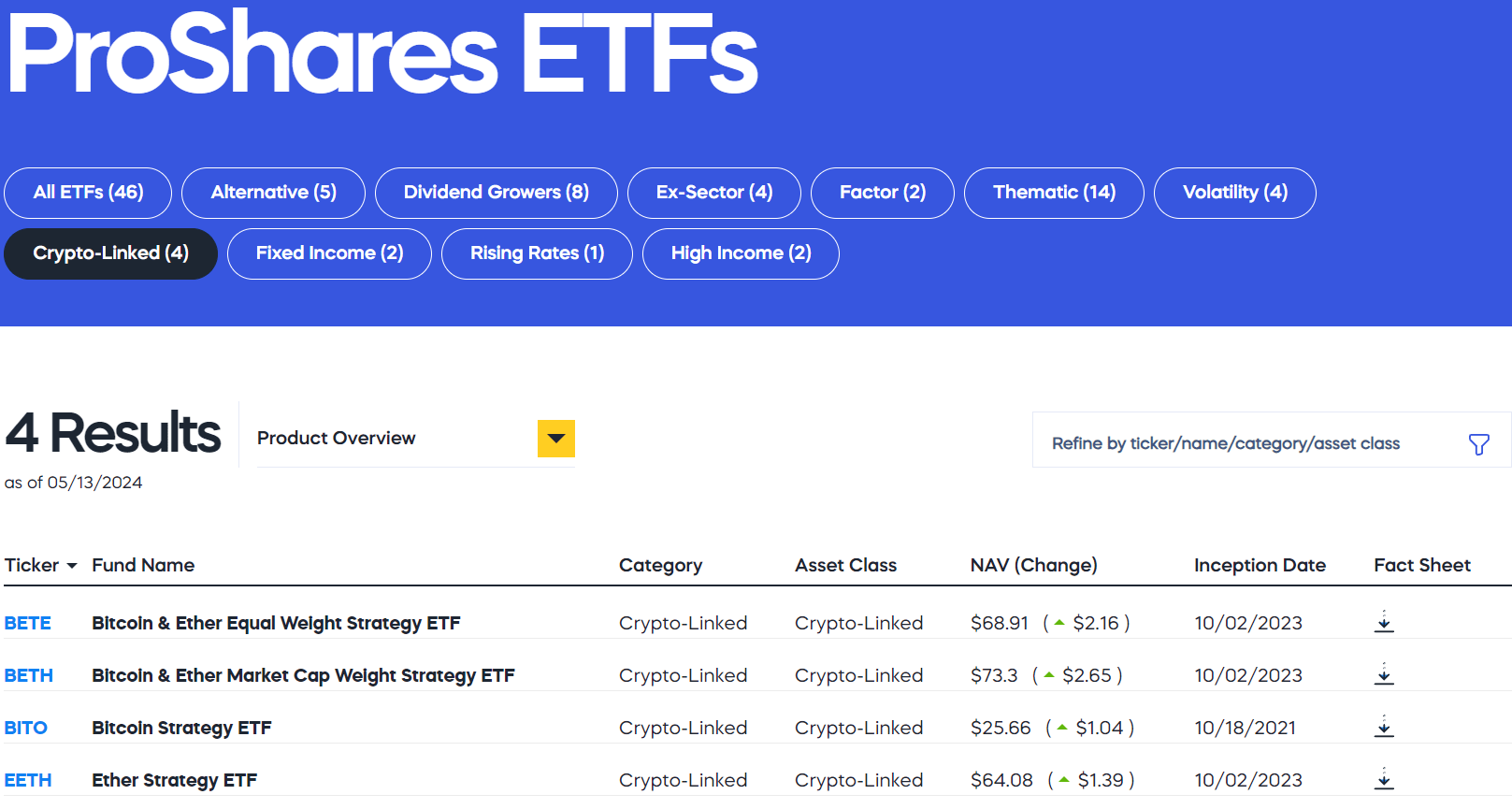Toggle the Crypto-Linked (4) filter
This screenshot has height=809, width=1512.
click(x=110, y=253)
